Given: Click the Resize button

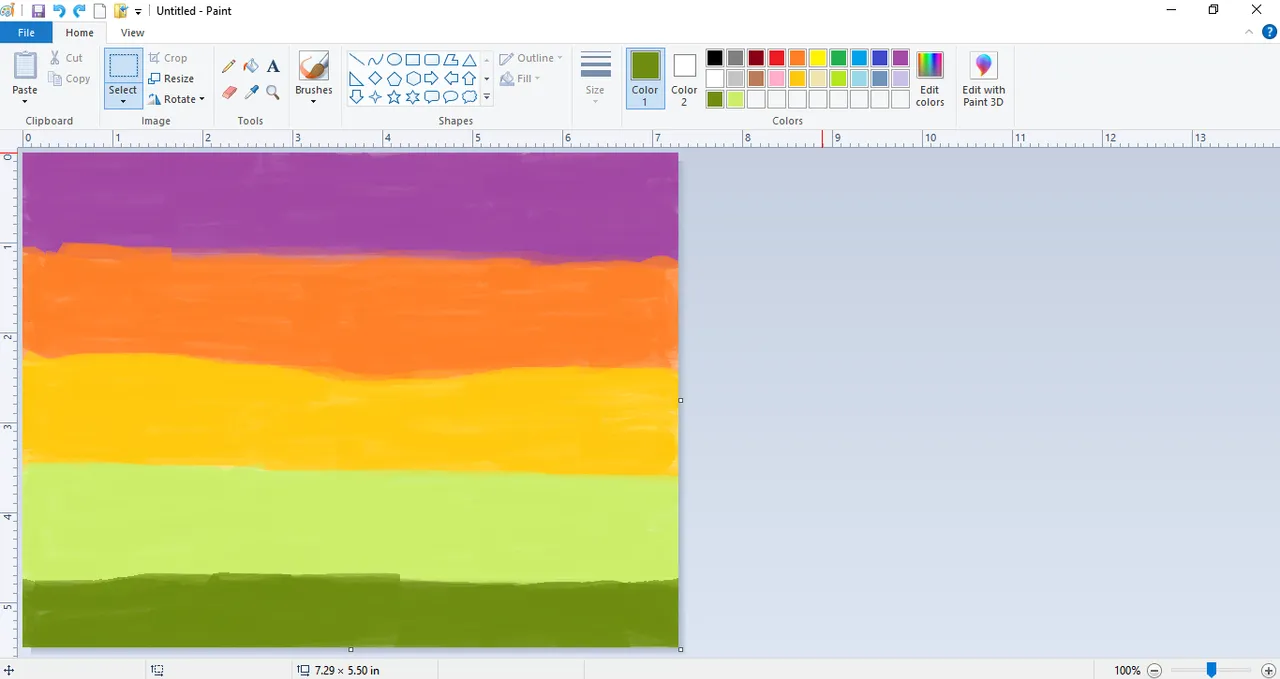Looking at the screenshot, I should click(171, 78).
